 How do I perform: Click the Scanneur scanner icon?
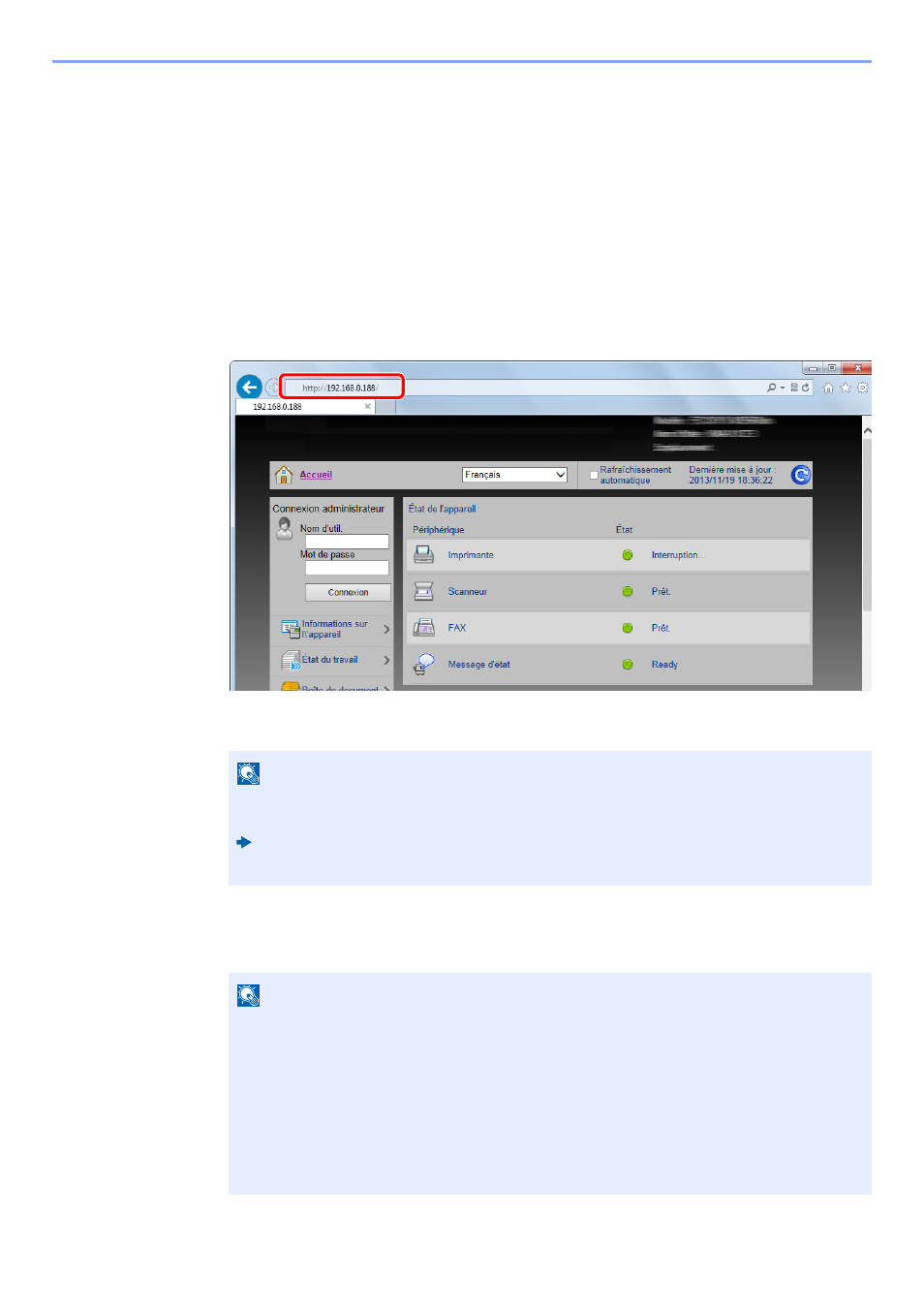click(x=424, y=591)
